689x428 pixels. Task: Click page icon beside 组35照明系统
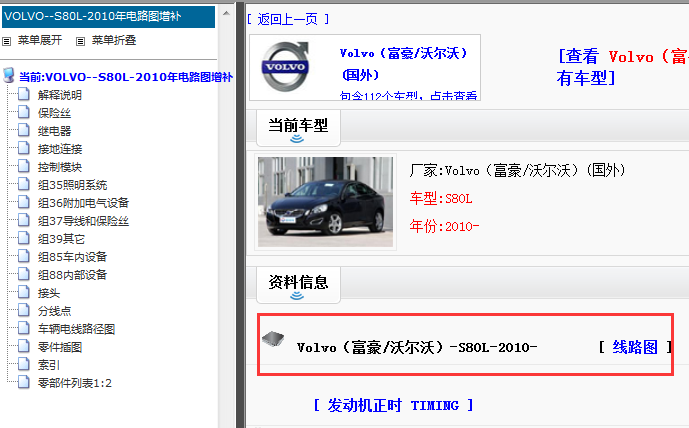pos(24,184)
